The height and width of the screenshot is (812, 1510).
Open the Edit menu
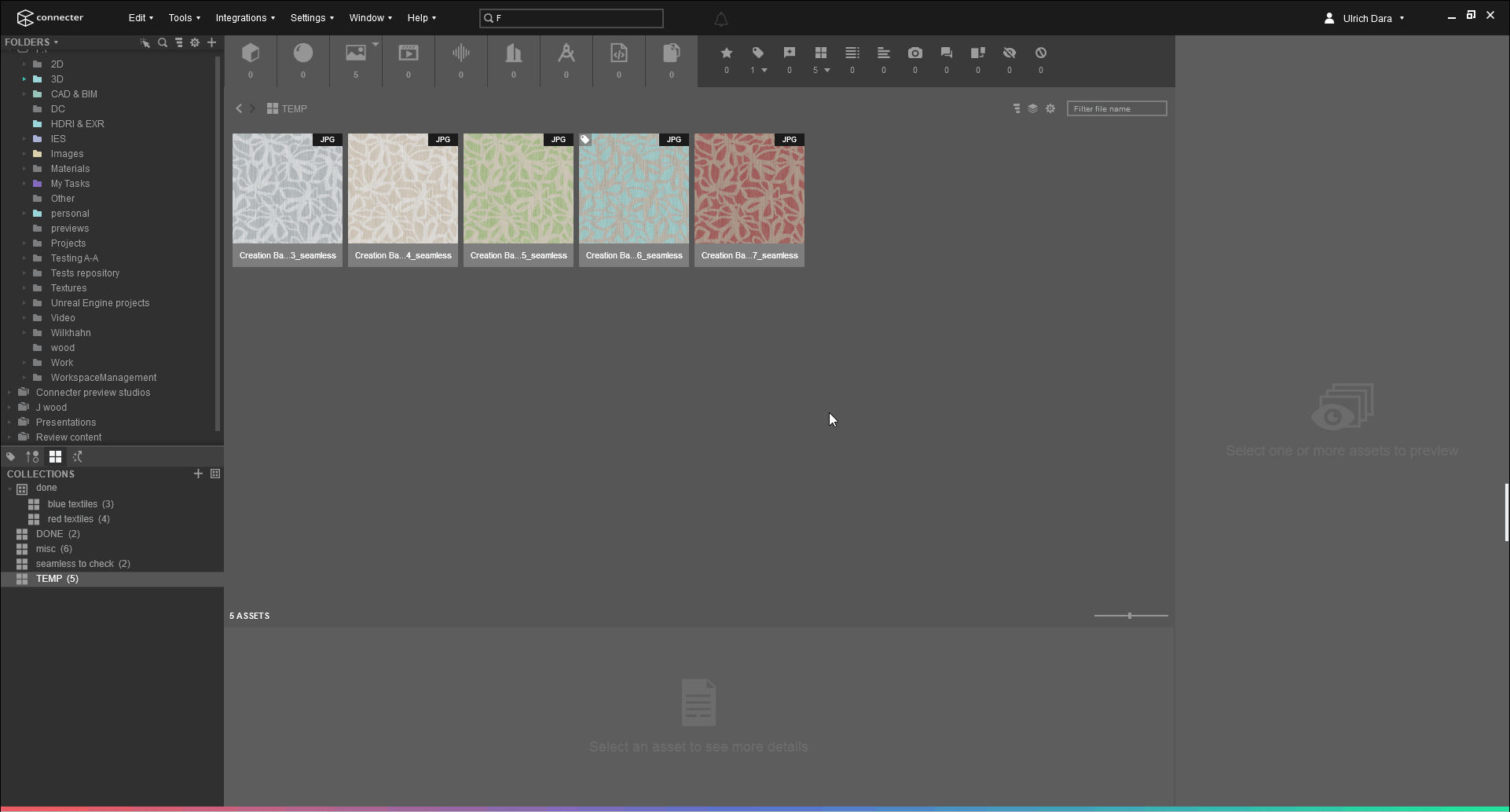(x=141, y=17)
